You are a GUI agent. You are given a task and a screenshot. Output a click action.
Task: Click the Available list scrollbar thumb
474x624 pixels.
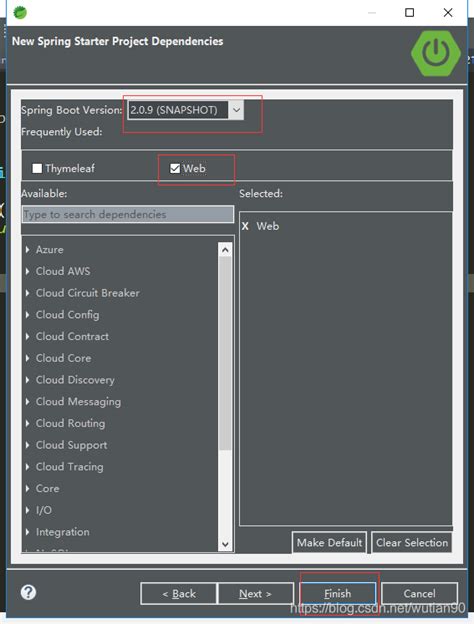coord(225,353)
